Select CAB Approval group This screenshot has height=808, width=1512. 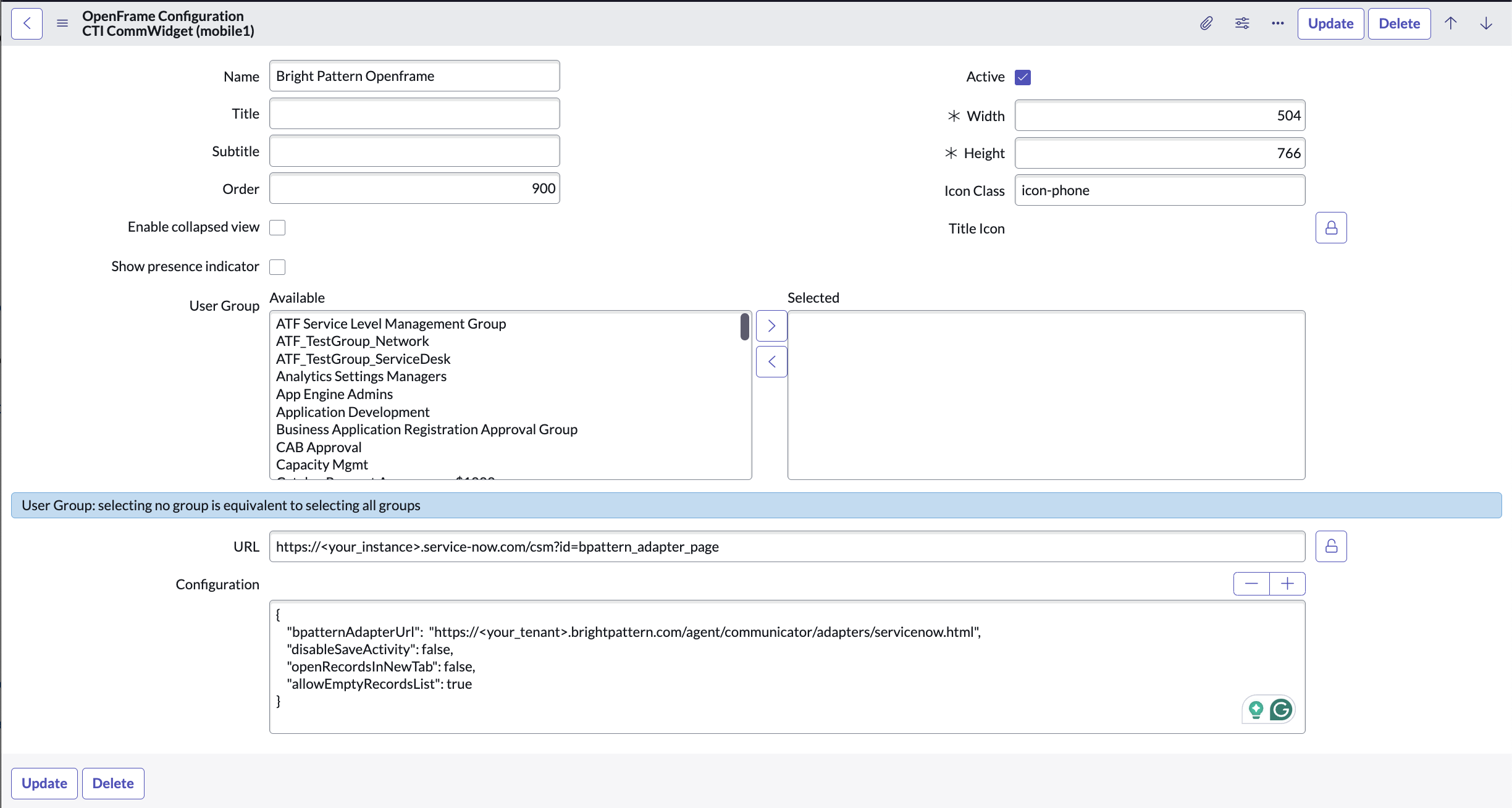pos(319,447)
